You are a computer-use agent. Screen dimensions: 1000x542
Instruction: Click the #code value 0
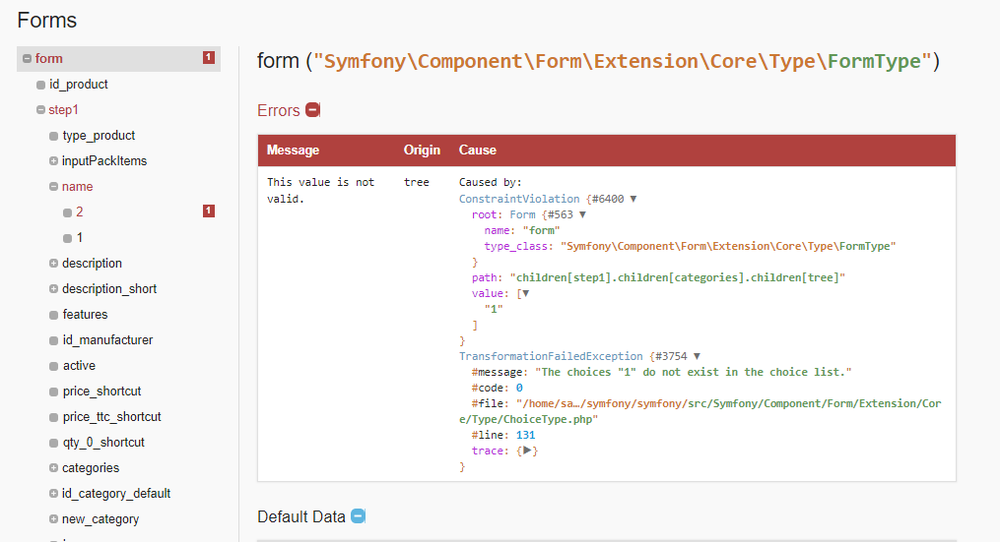click(x=519, y=388)
